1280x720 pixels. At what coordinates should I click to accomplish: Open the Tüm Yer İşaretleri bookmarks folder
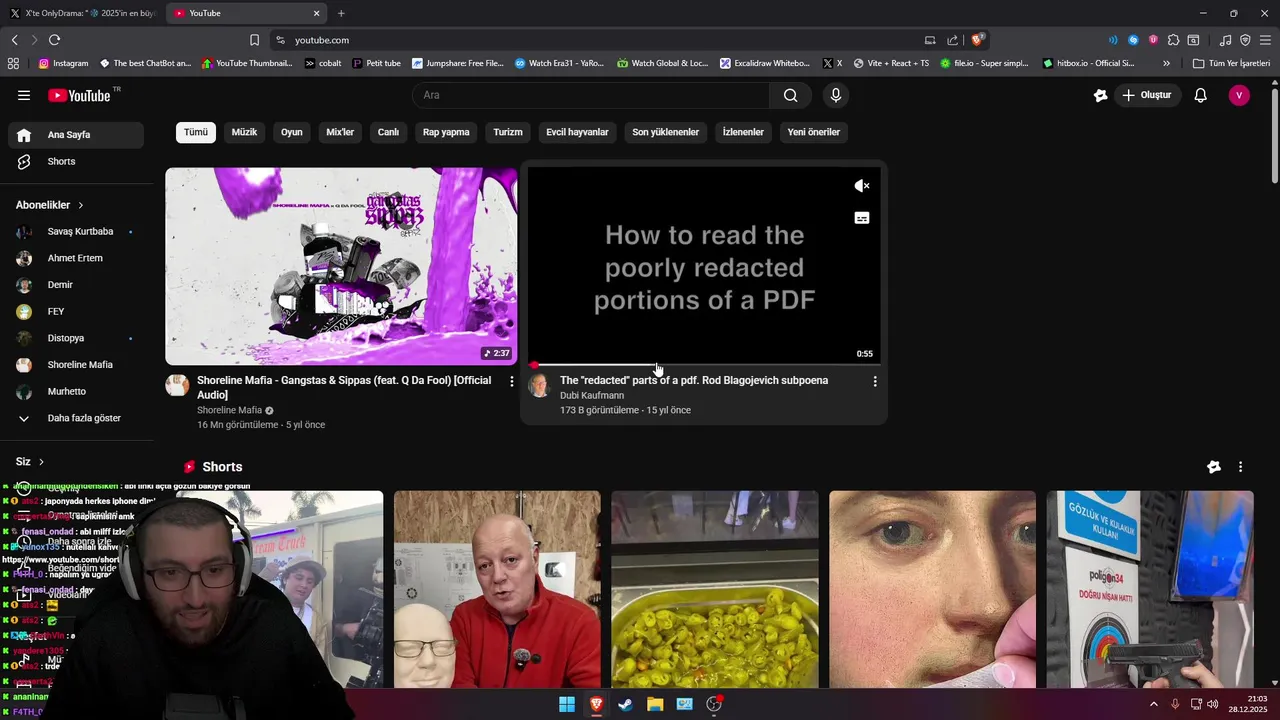coord(1231,63)
